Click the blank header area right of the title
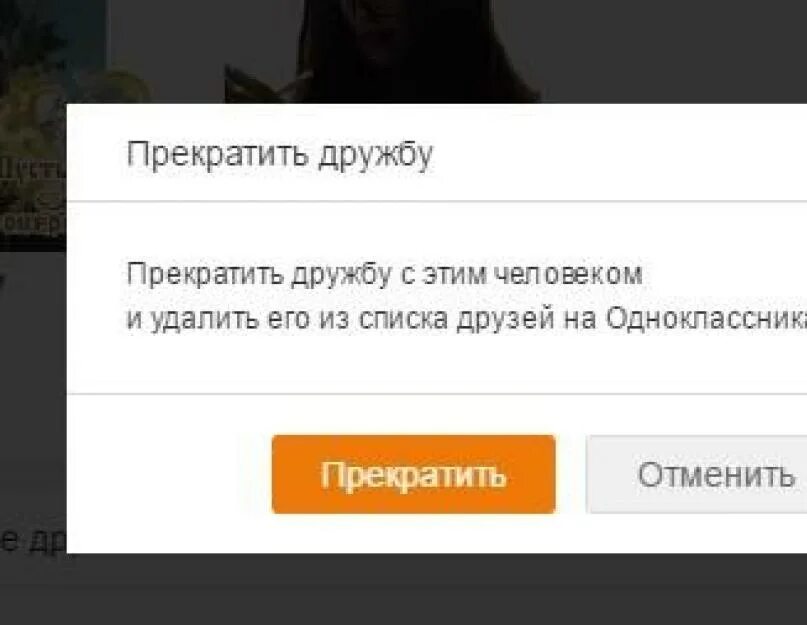The image size is (807, 625). pyautogui.click(x=620, y=154)
